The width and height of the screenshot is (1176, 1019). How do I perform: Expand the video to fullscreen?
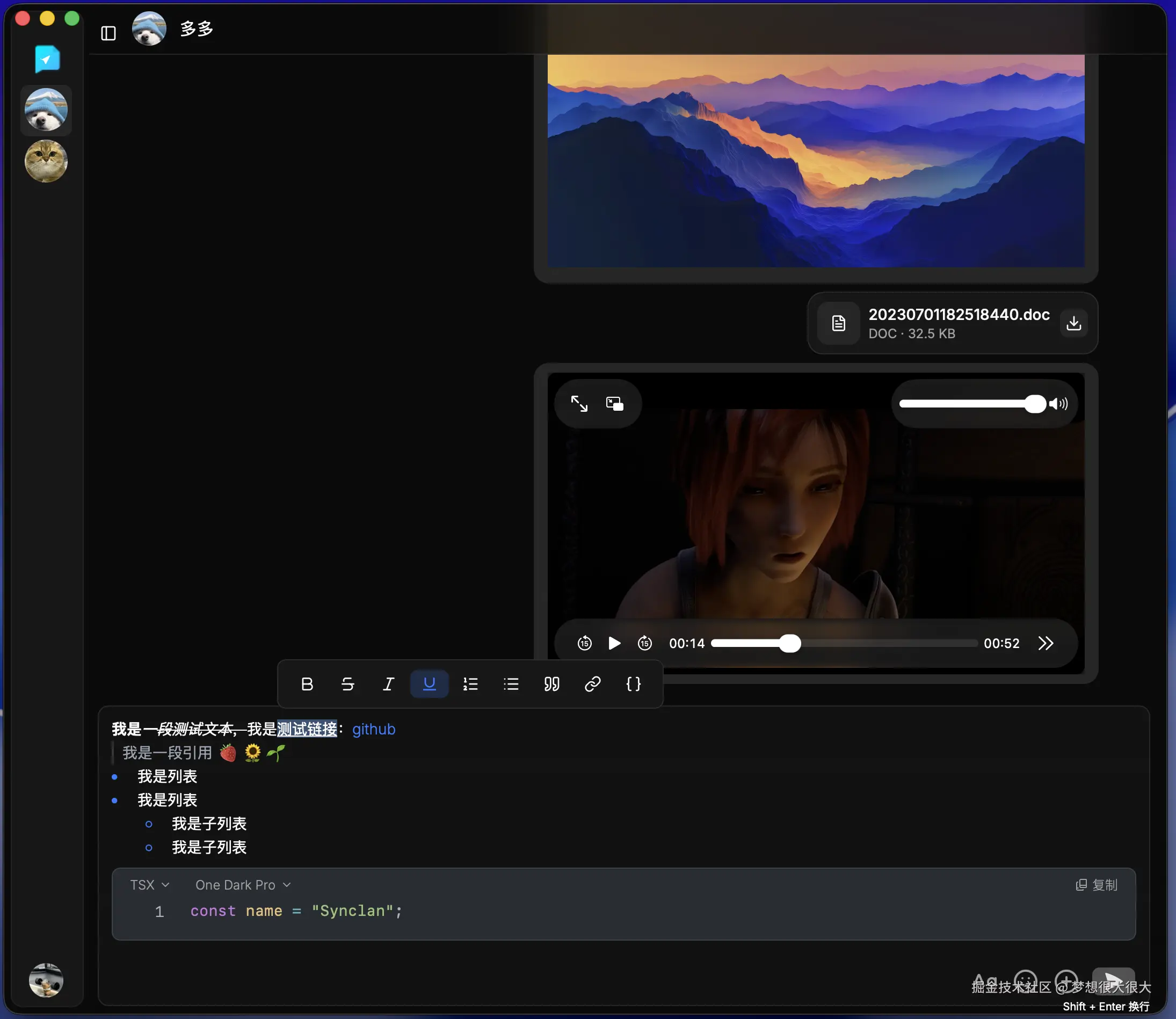click(579, 404)
